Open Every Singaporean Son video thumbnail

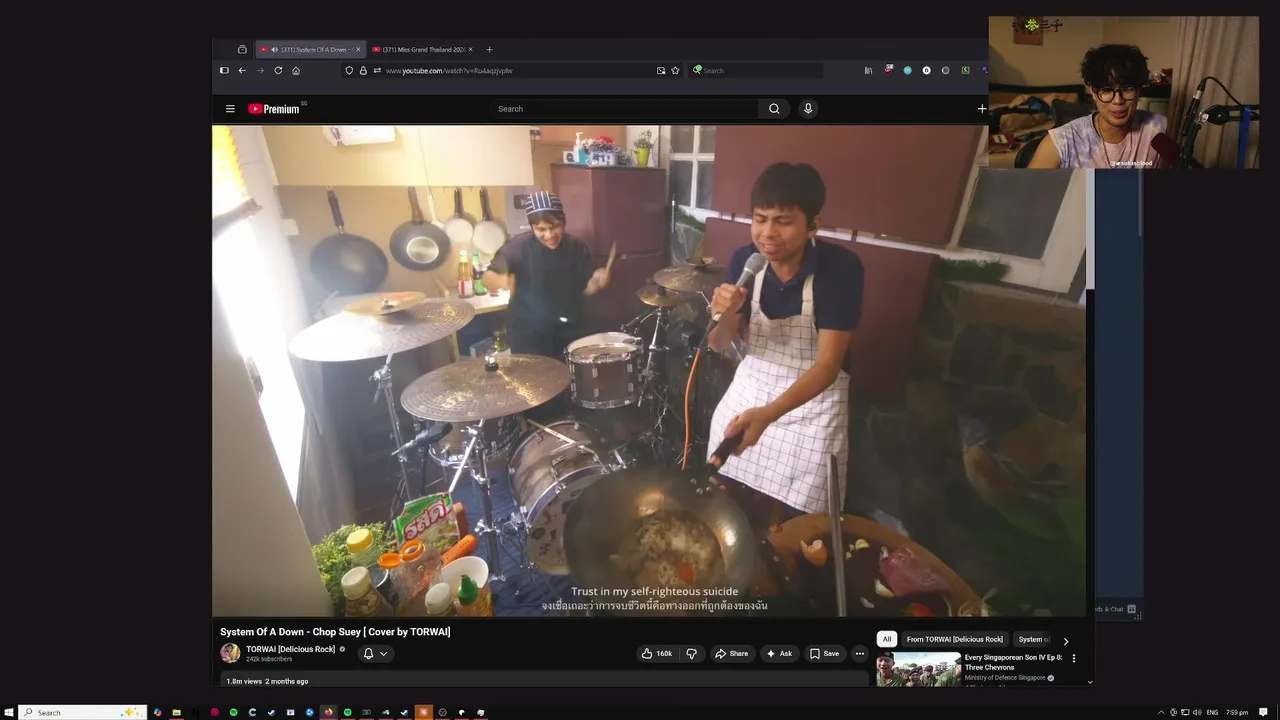tap(918, 669)
